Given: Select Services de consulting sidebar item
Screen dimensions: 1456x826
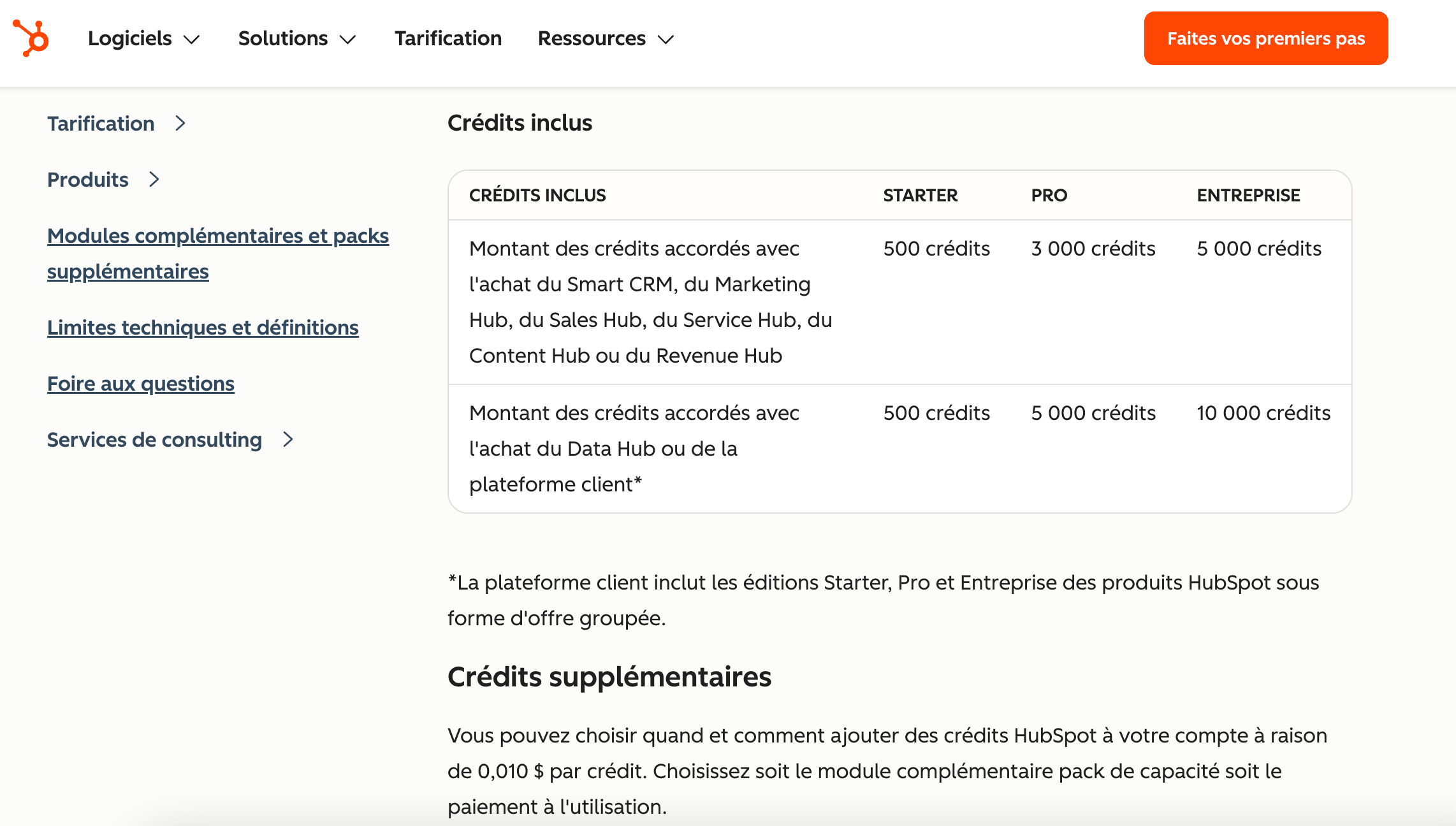Looking at the screenshot, I should point(154,439).
